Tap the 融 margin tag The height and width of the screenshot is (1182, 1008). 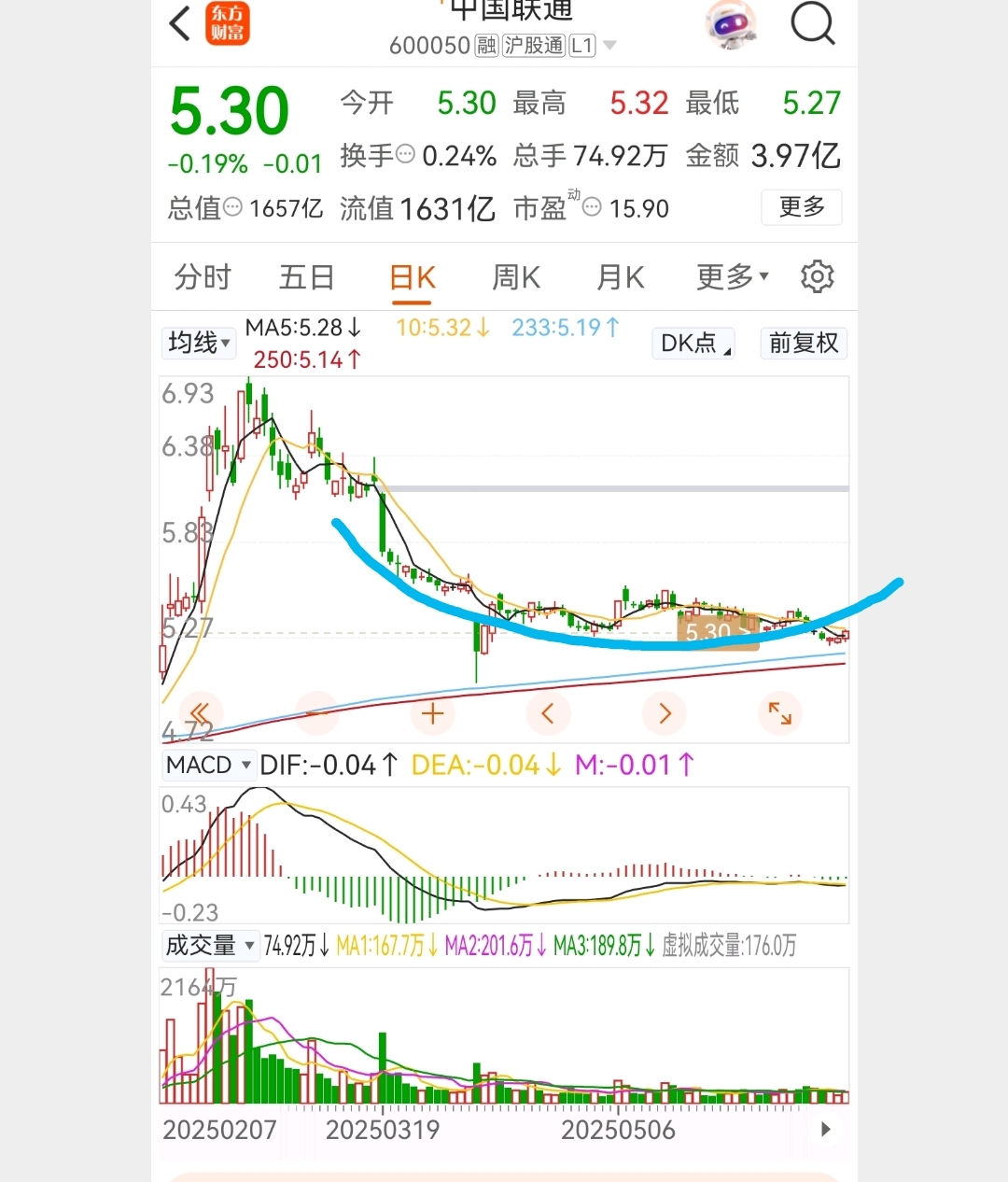point(486,45)
